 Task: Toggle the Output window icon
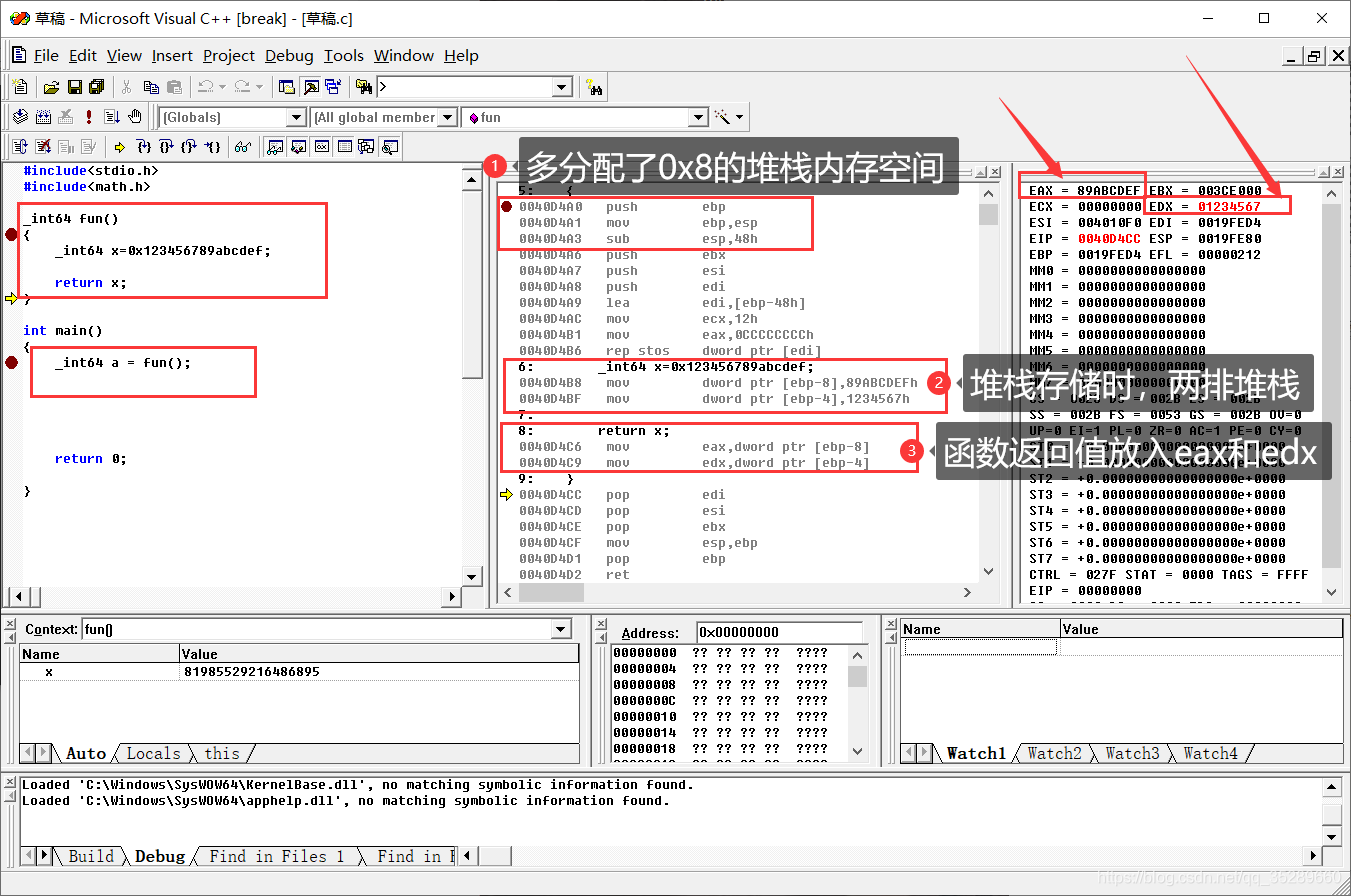click(310, 87)
